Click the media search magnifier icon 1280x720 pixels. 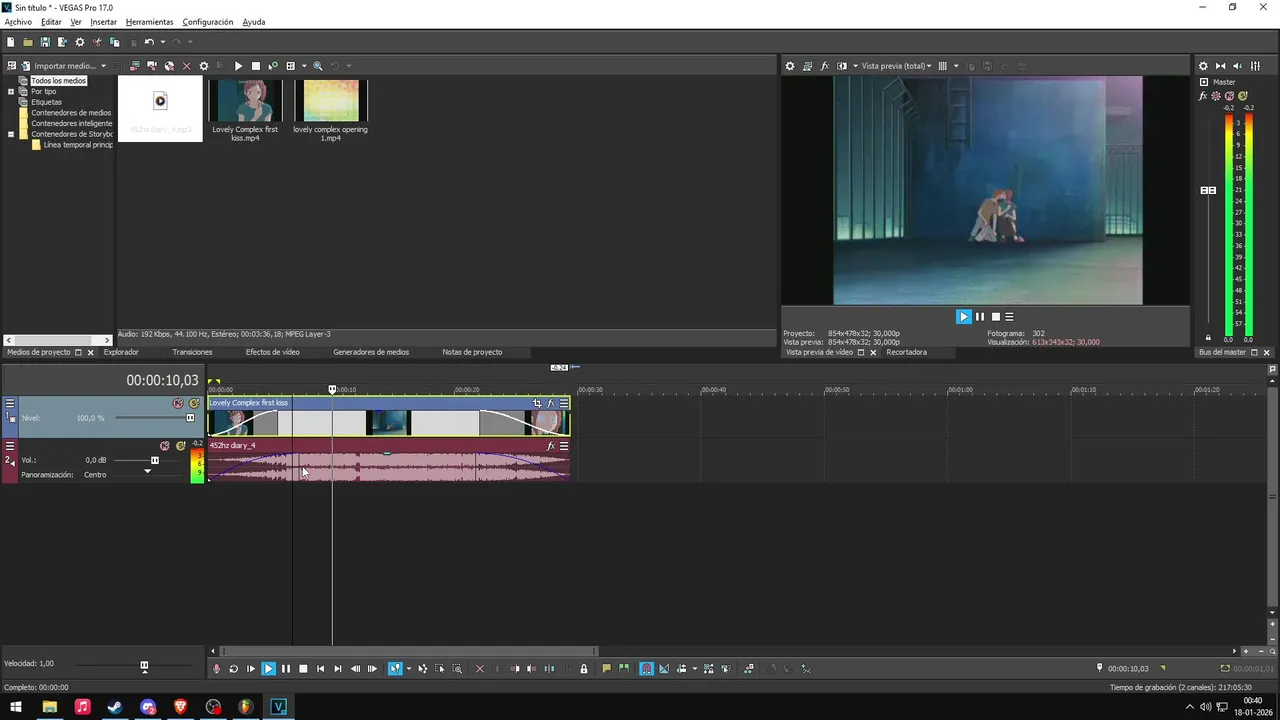click(x=318, y=66)
